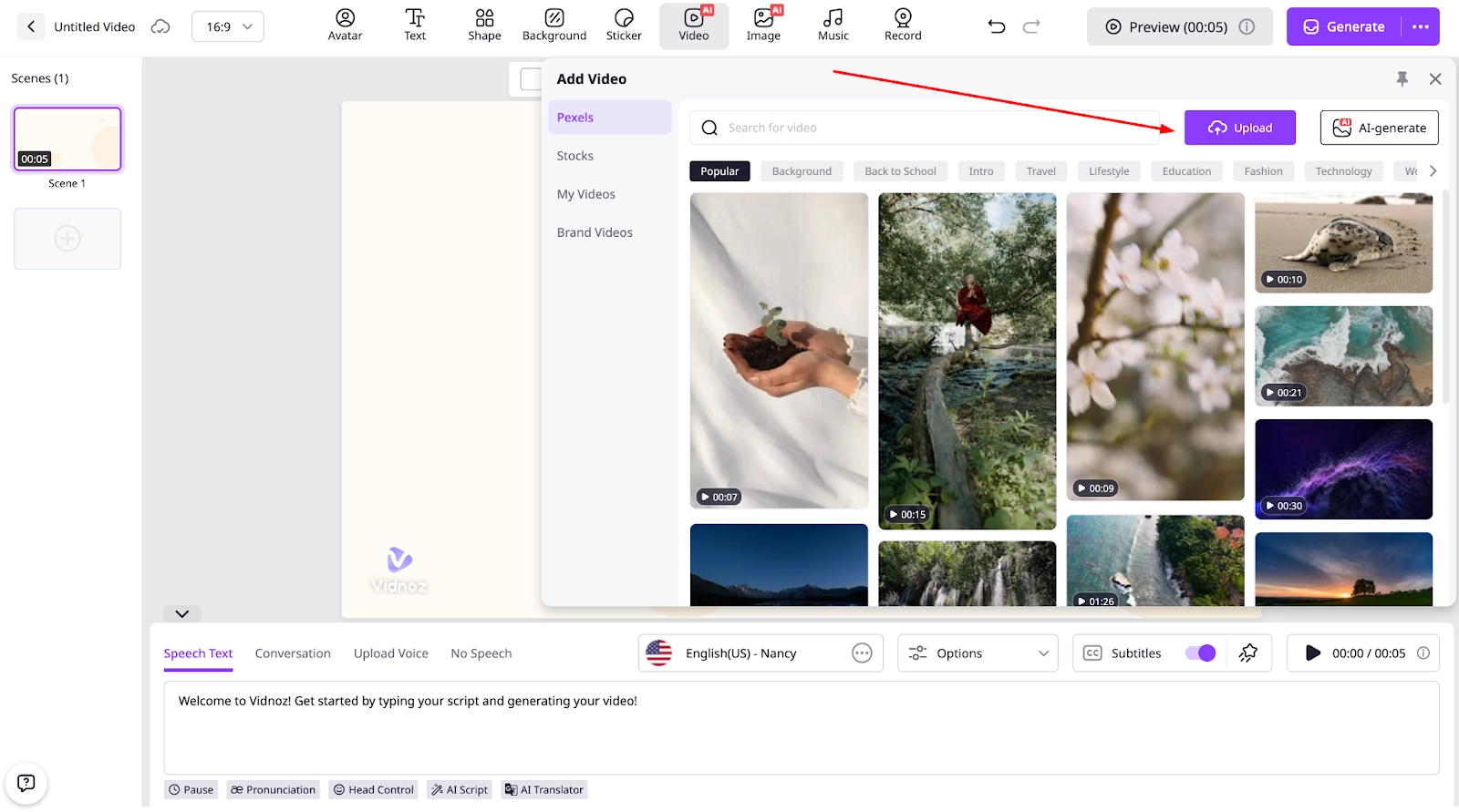Insert a Pause in the script
The width and height of the screenshot is (1459, 812).
point(191,789)
